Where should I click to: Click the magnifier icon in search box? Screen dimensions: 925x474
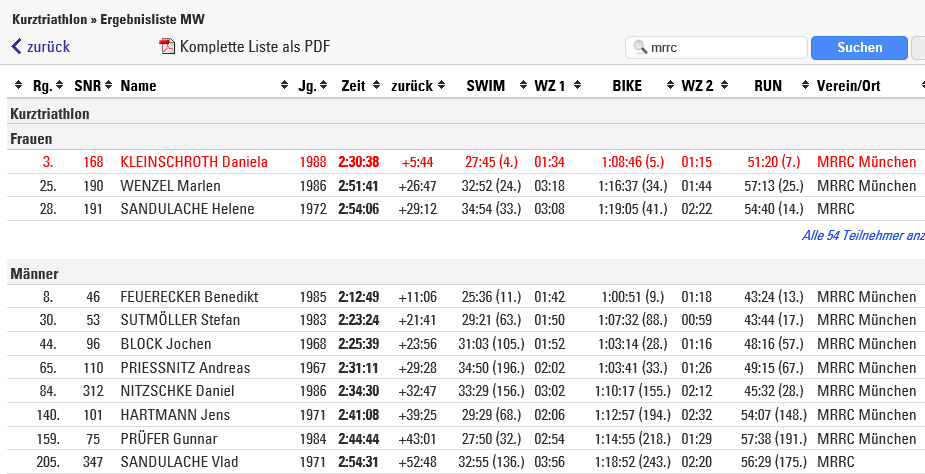click(x=639, y=48)
